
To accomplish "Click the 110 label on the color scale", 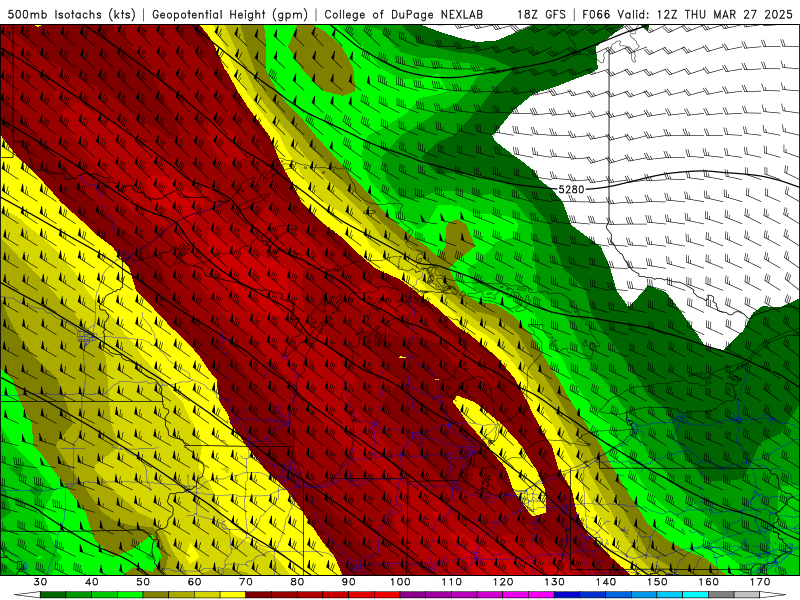I will pyautogui.click(x=452, y=582).
